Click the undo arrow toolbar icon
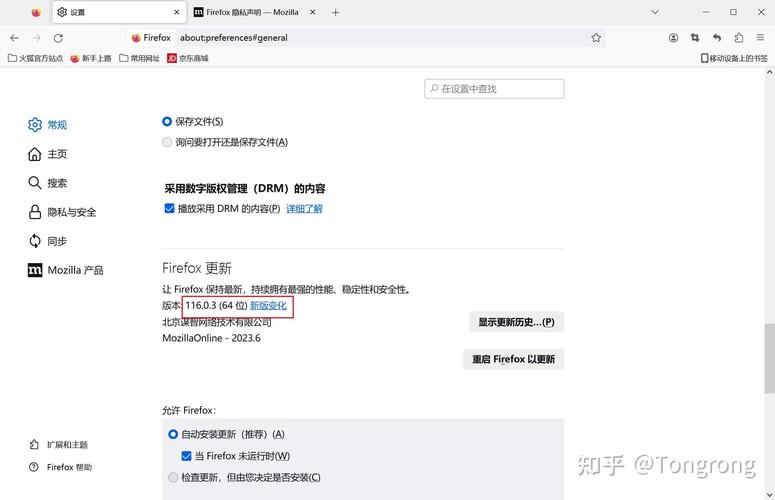This screenshot has width=775, height=500. [717, 38]
